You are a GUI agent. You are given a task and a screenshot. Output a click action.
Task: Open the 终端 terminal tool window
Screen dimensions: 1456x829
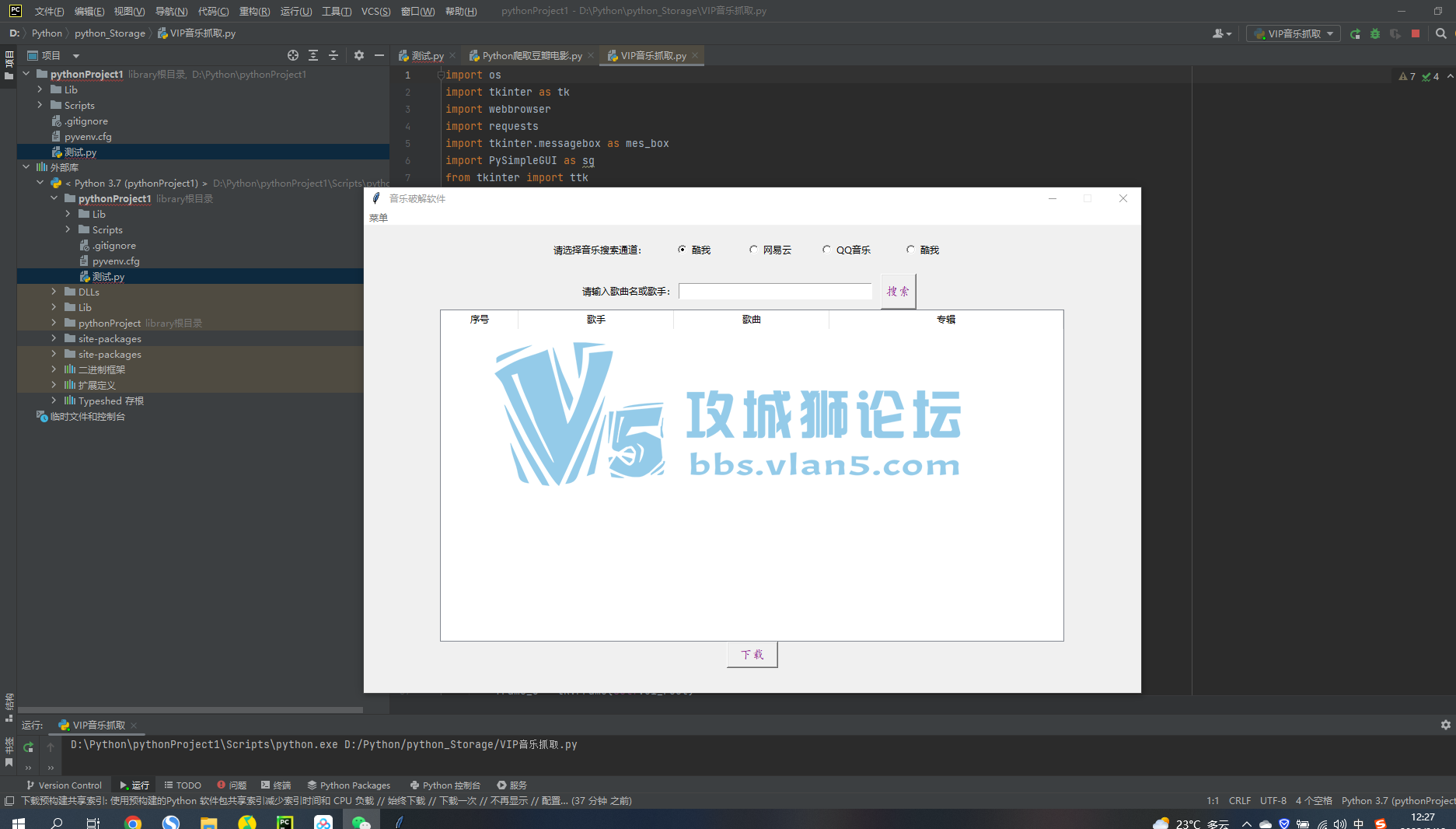pyautogui.click(x=276, y=785)
